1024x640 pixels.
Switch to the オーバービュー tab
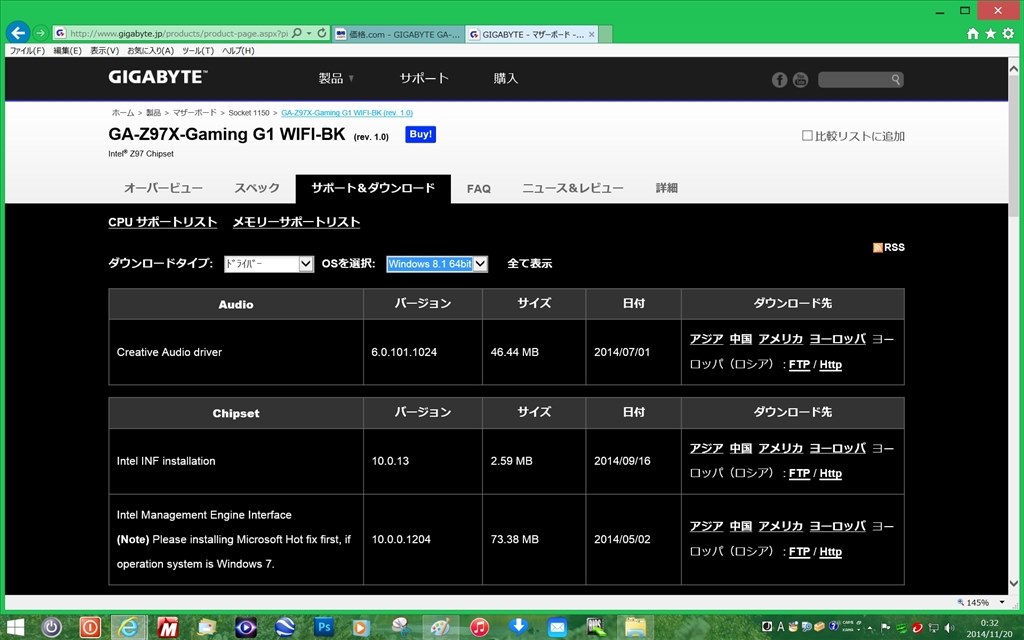163,188
